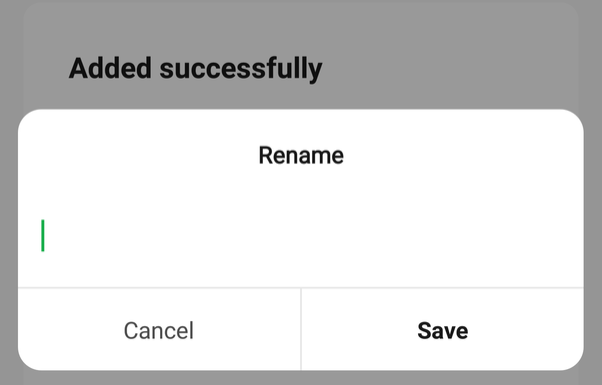602x385 pixels.
Task: Click the word 'successfully' in the header
Action: point(241,68)
